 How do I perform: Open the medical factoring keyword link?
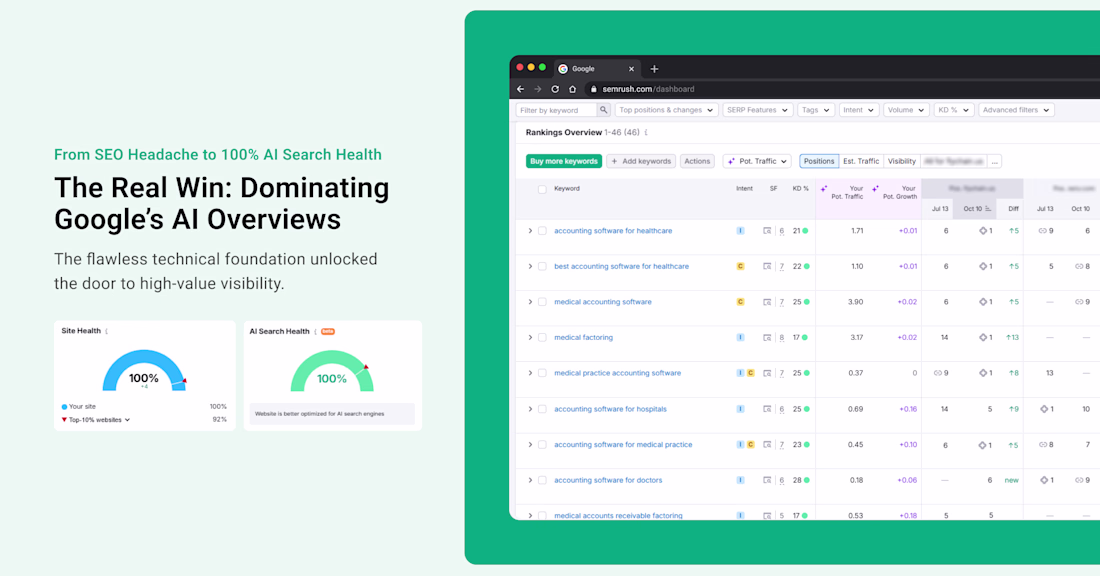click(x=584, y=337)
